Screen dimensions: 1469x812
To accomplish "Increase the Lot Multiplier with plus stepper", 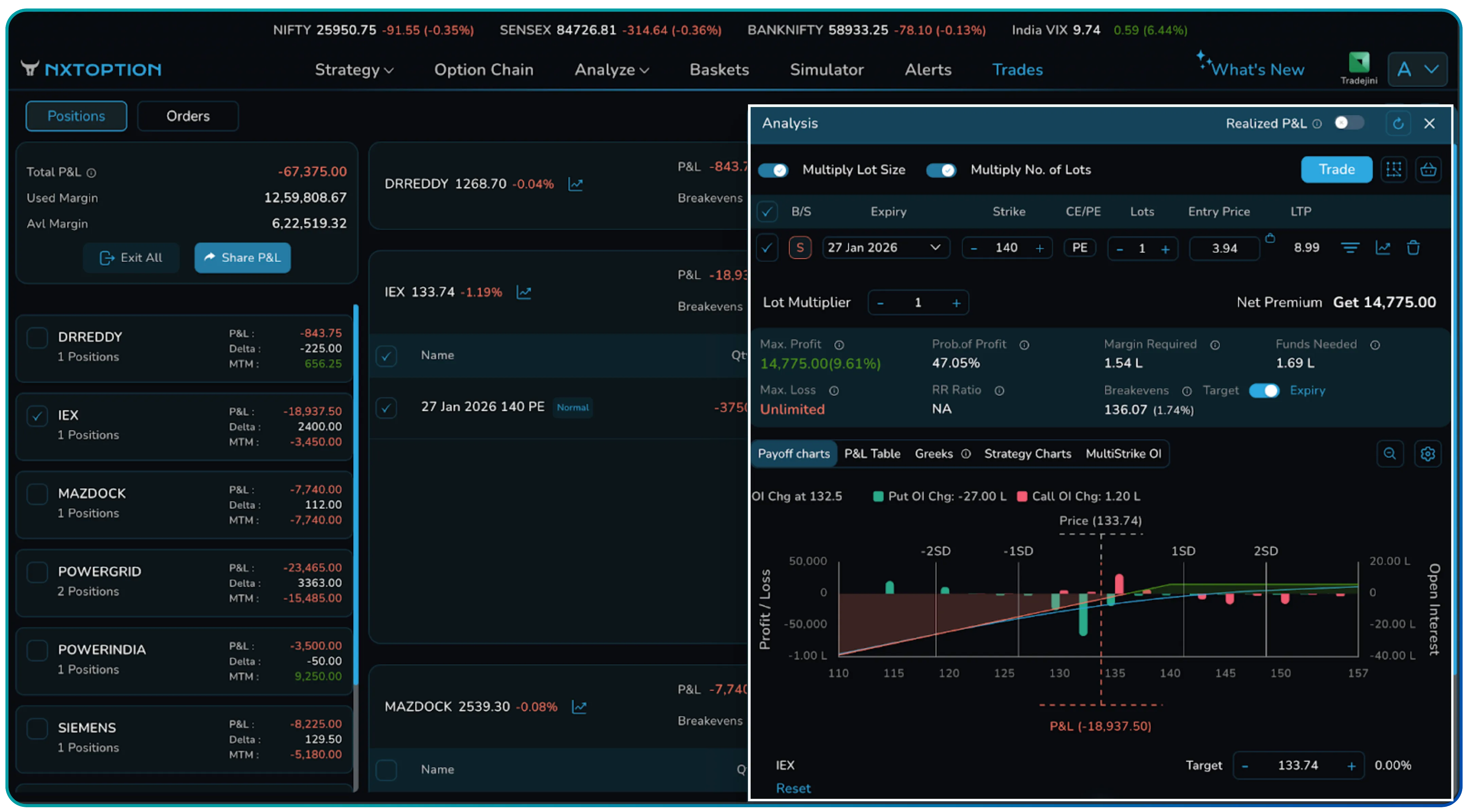I will [x=956, y=303].
